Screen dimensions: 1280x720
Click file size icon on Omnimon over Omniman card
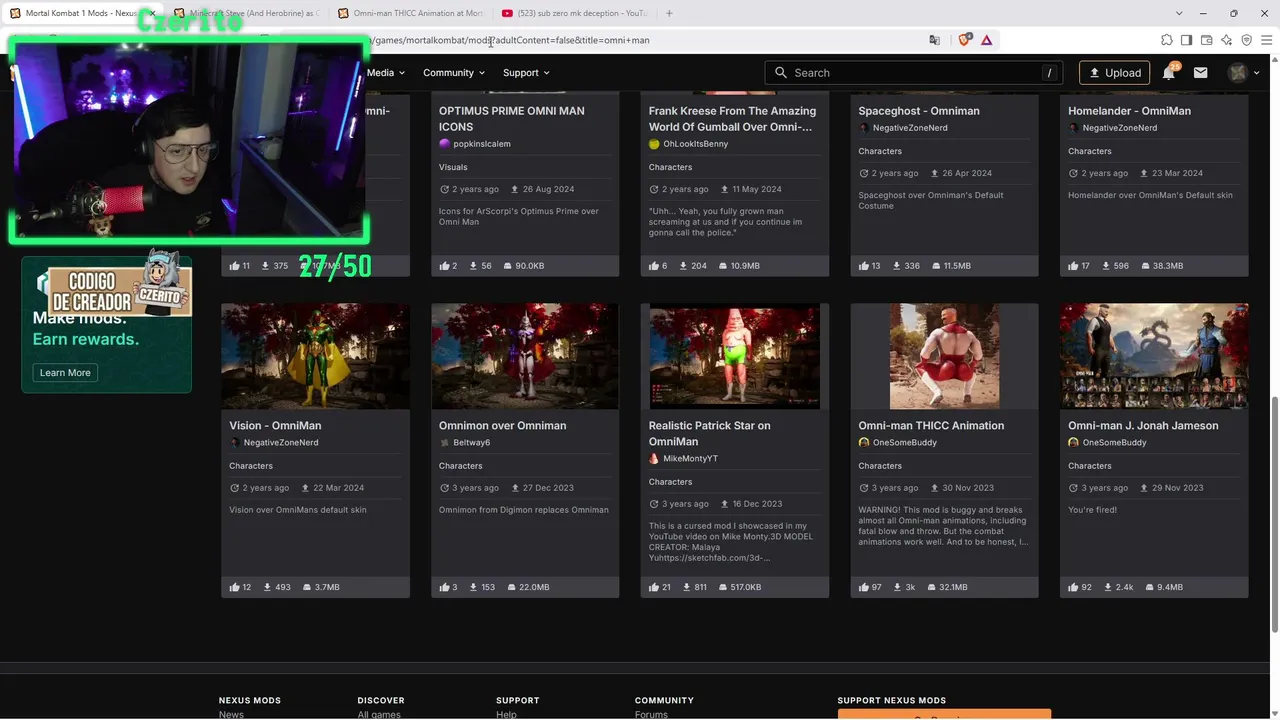point(510,587)
